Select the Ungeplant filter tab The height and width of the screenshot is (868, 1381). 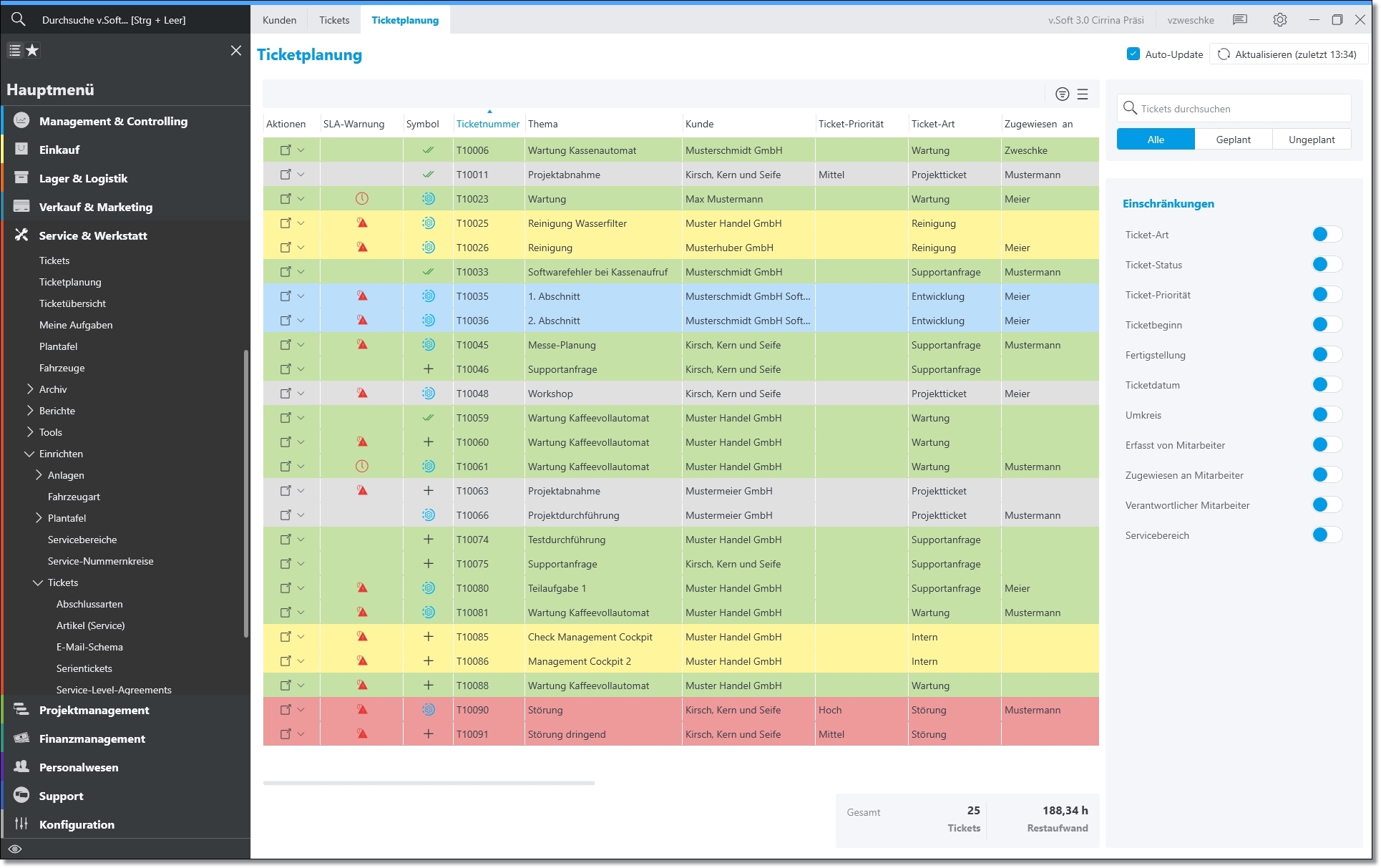coord(1311,140)
